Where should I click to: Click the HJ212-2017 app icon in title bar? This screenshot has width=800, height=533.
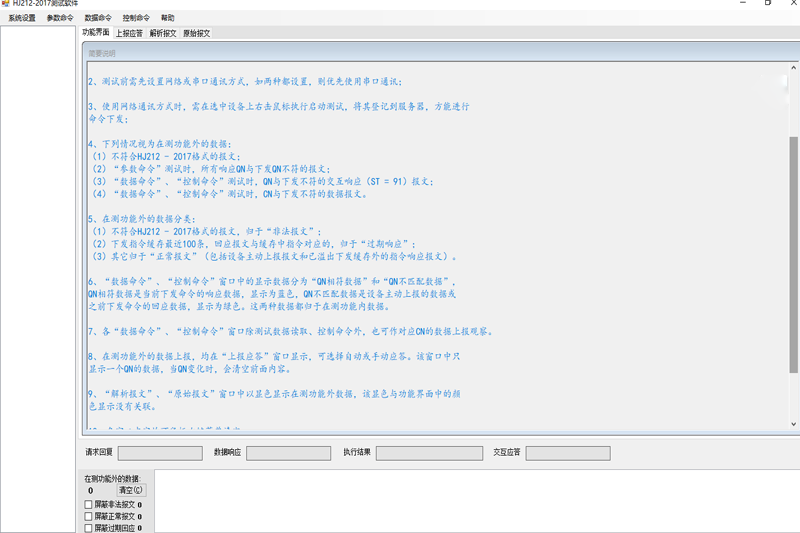tap(5, 4)
